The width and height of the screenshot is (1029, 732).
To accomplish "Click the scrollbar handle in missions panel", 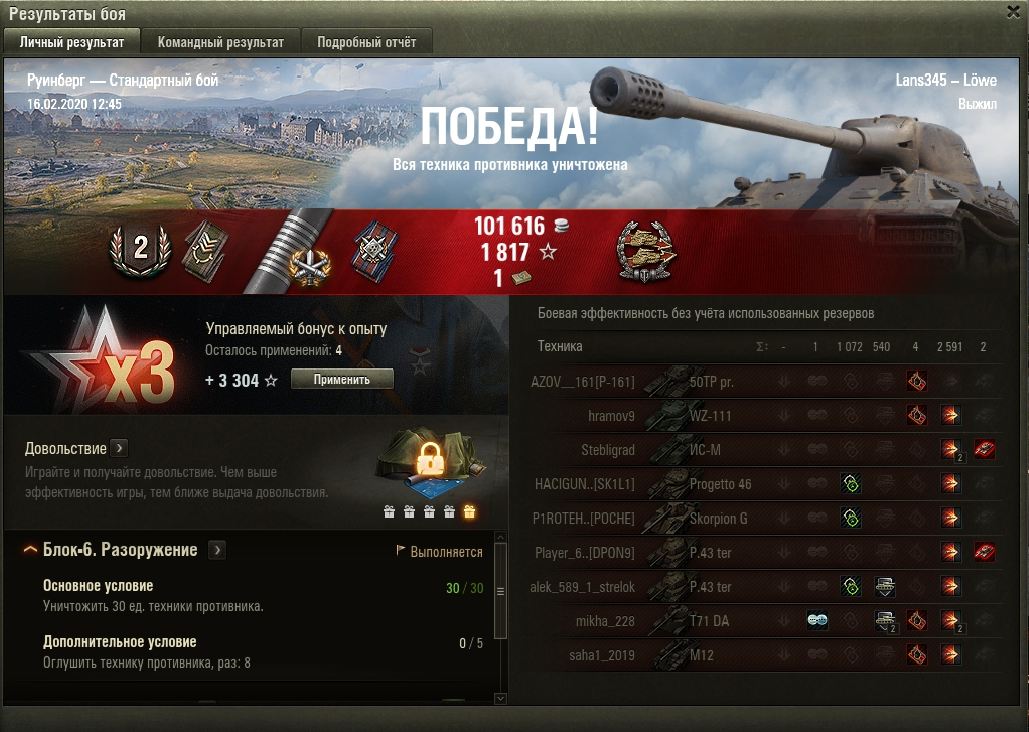I will [500, 591].
